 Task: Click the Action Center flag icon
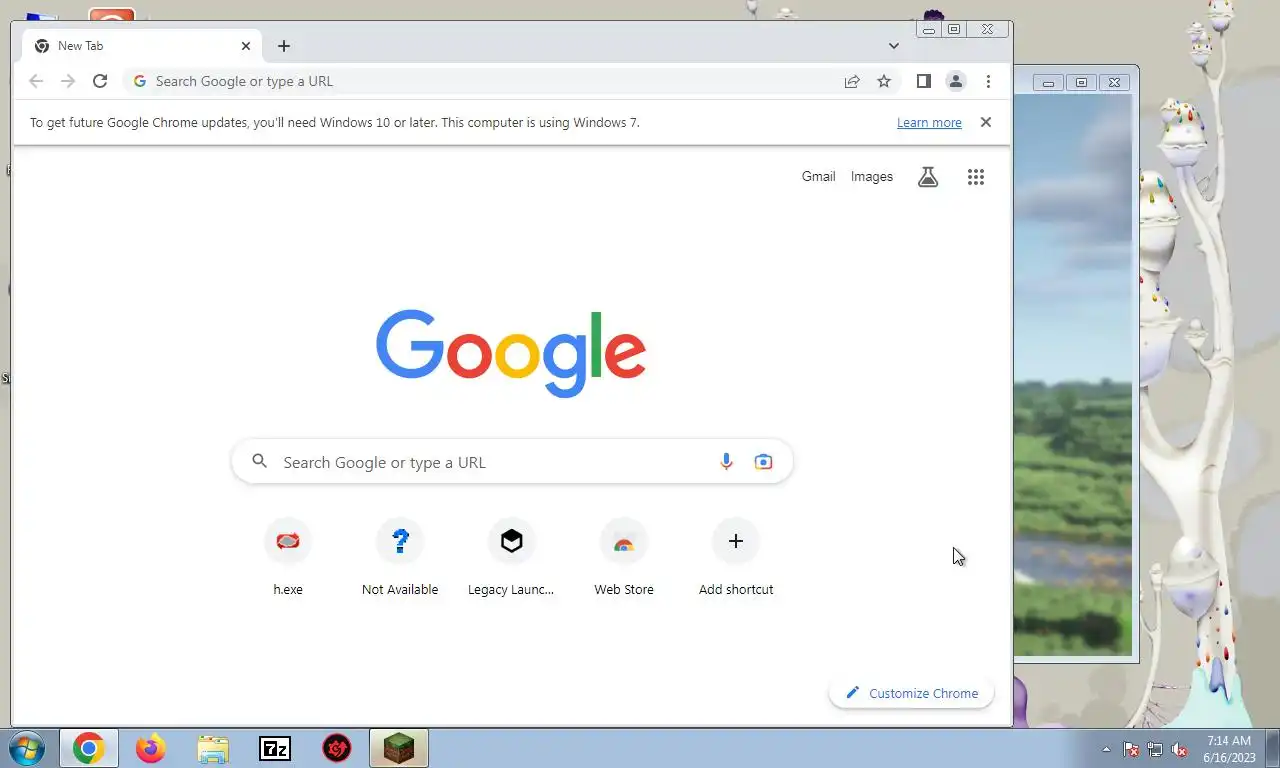pyautogui.click(x=1131, y=749)
